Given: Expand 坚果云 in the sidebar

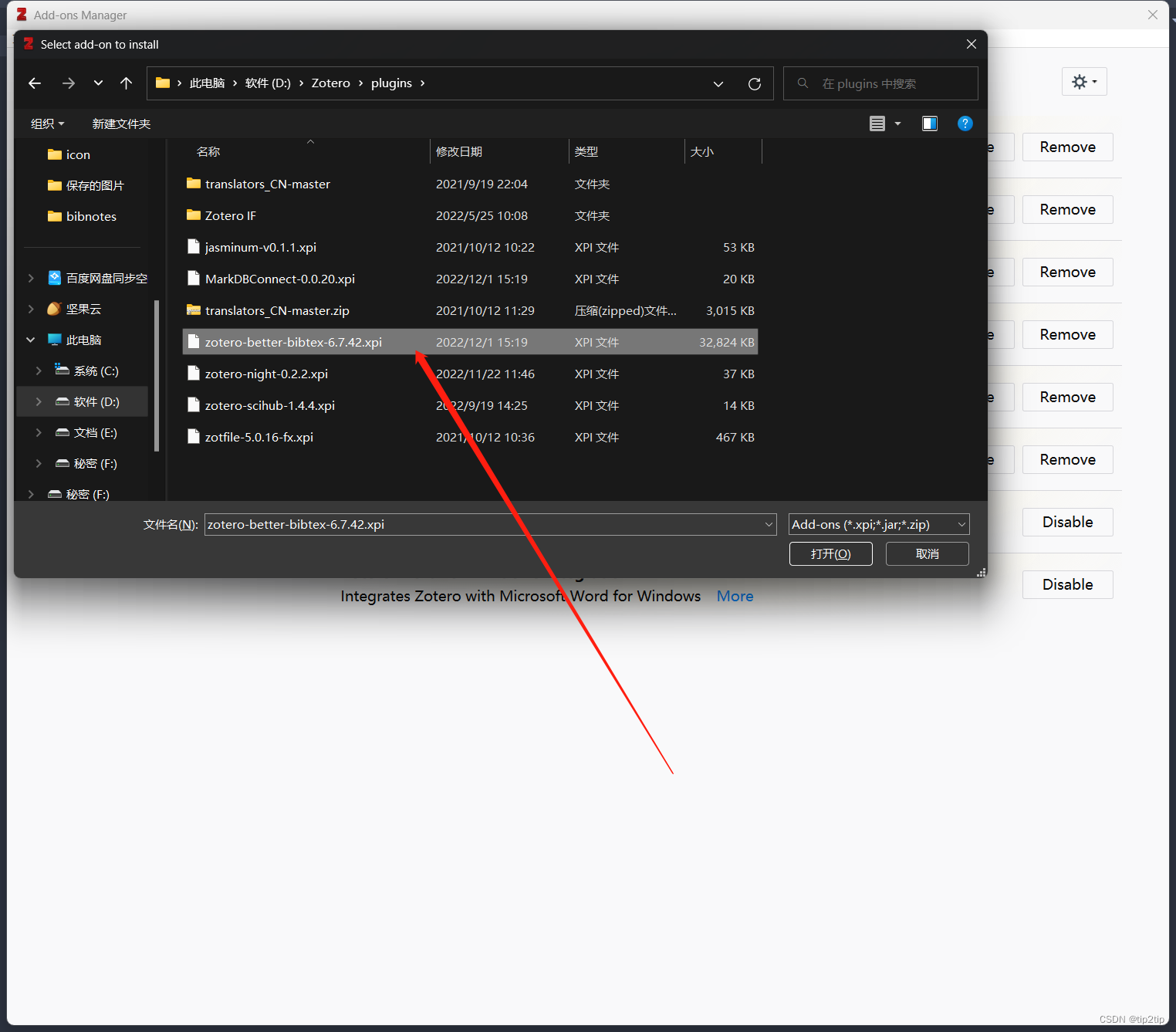Looking at the screenshot, I should (x=31, y=309).
